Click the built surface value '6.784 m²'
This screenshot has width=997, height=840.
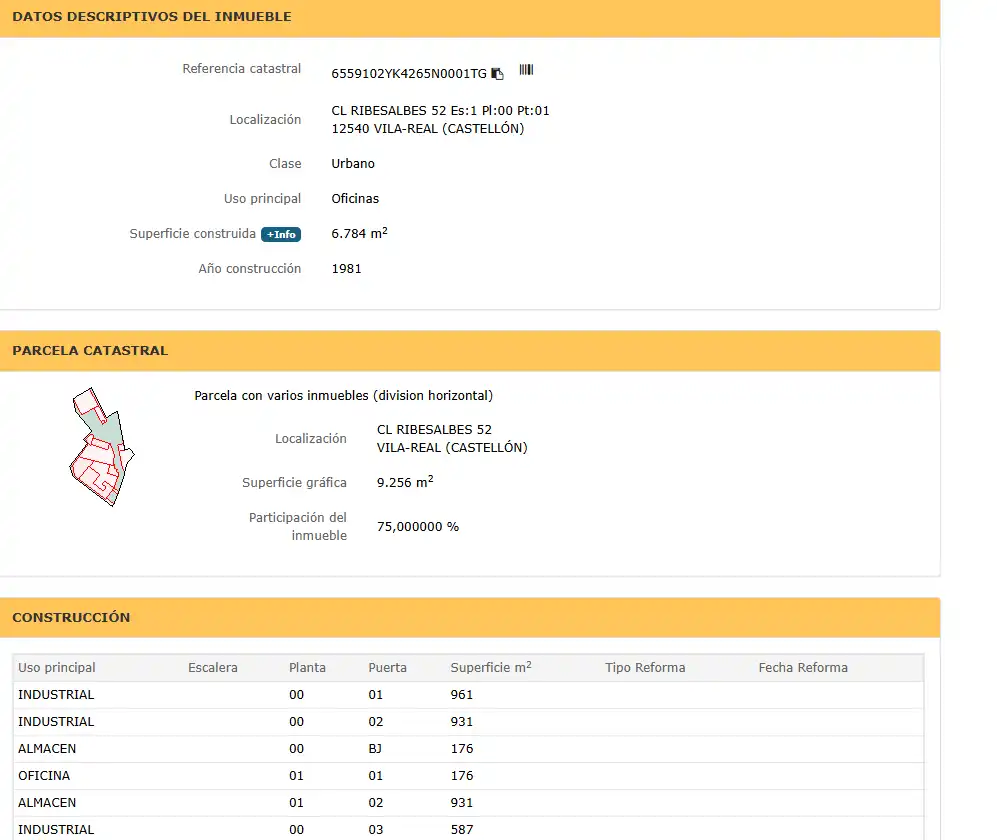click(x=359, y=233)
